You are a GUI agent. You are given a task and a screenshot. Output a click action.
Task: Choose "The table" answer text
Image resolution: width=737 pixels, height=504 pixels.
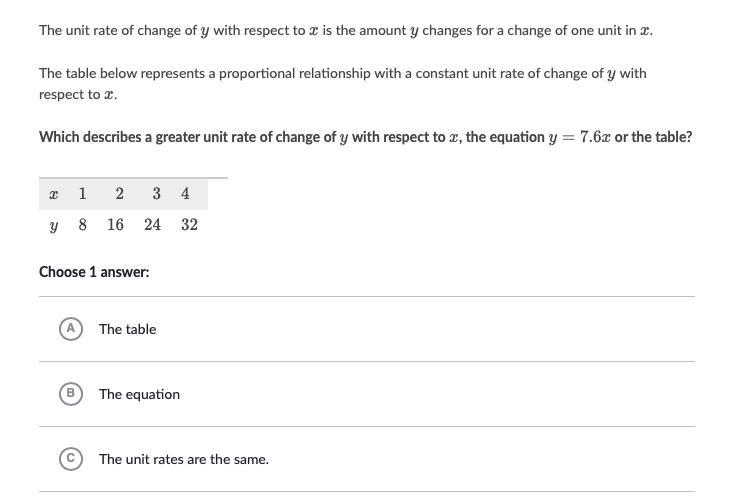(x=127, y=329)
